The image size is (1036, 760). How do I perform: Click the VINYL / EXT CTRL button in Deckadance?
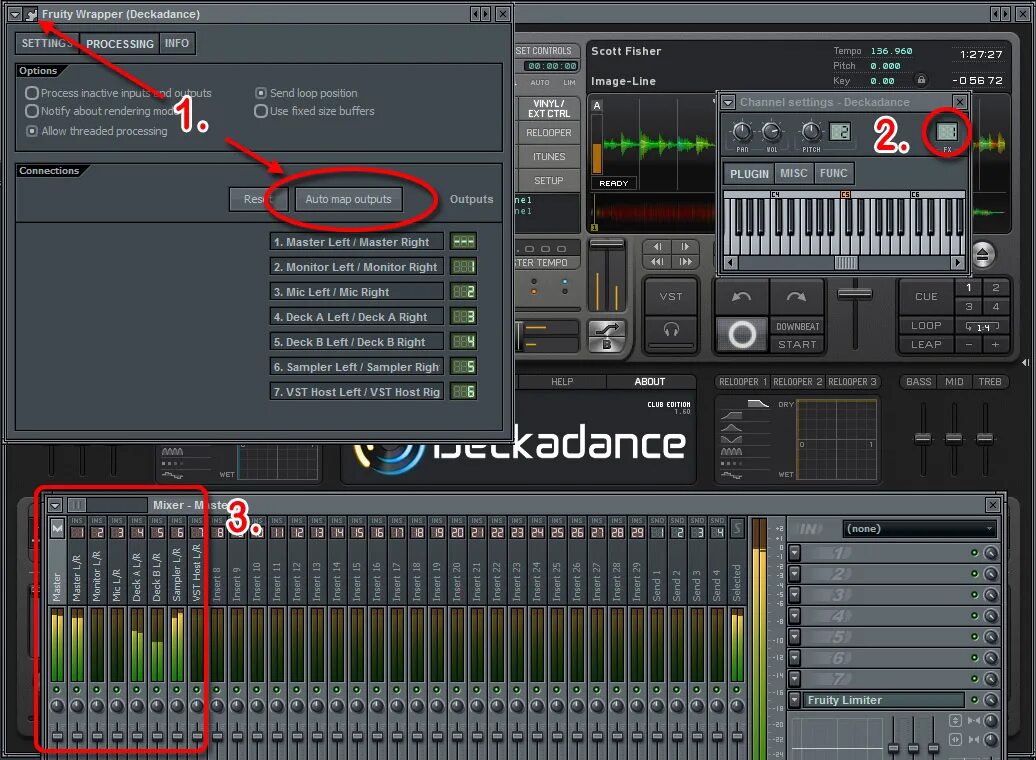tap(548, 108)
